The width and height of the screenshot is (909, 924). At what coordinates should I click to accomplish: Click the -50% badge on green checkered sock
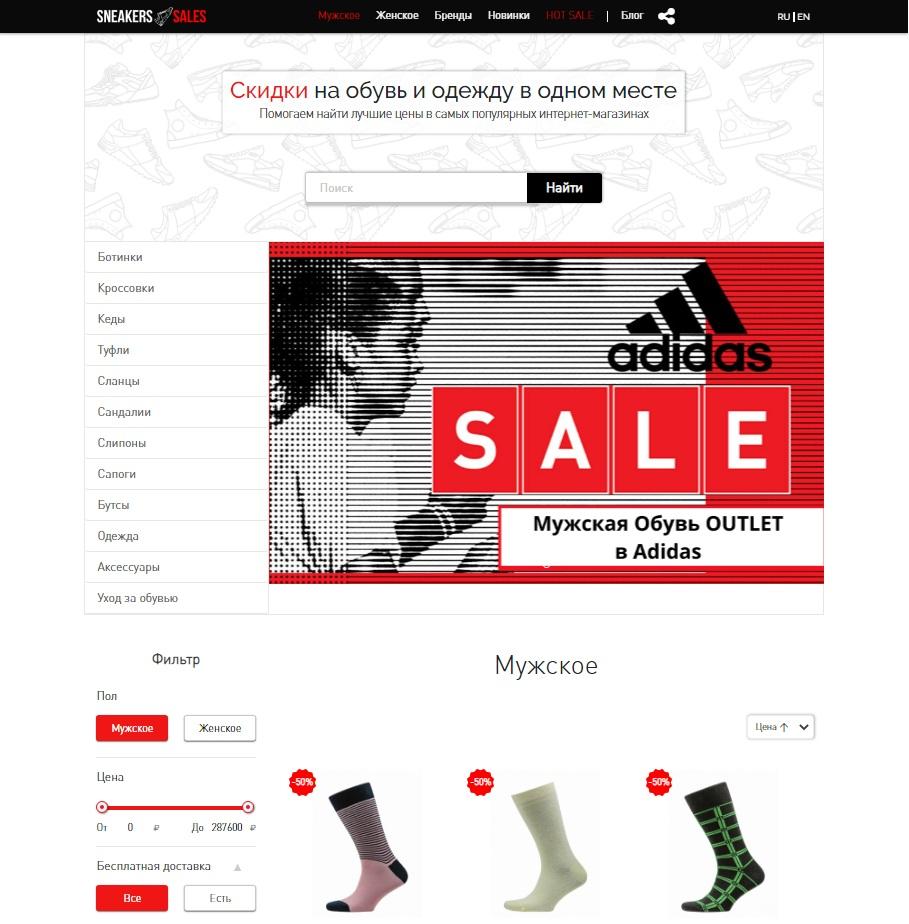659,782
